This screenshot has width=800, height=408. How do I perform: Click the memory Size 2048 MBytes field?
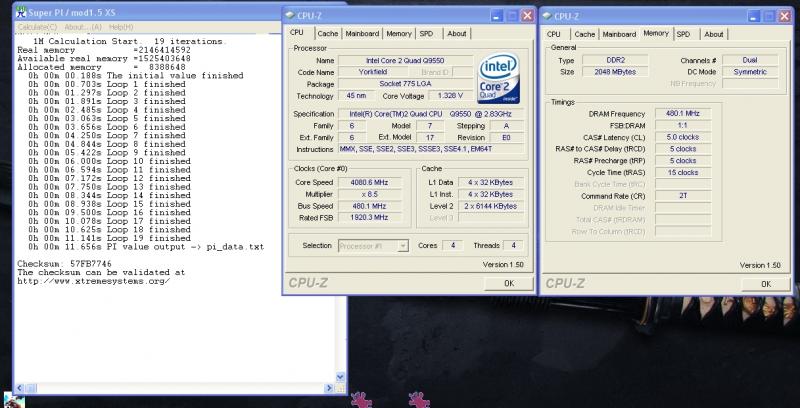[x=615, y=72]
